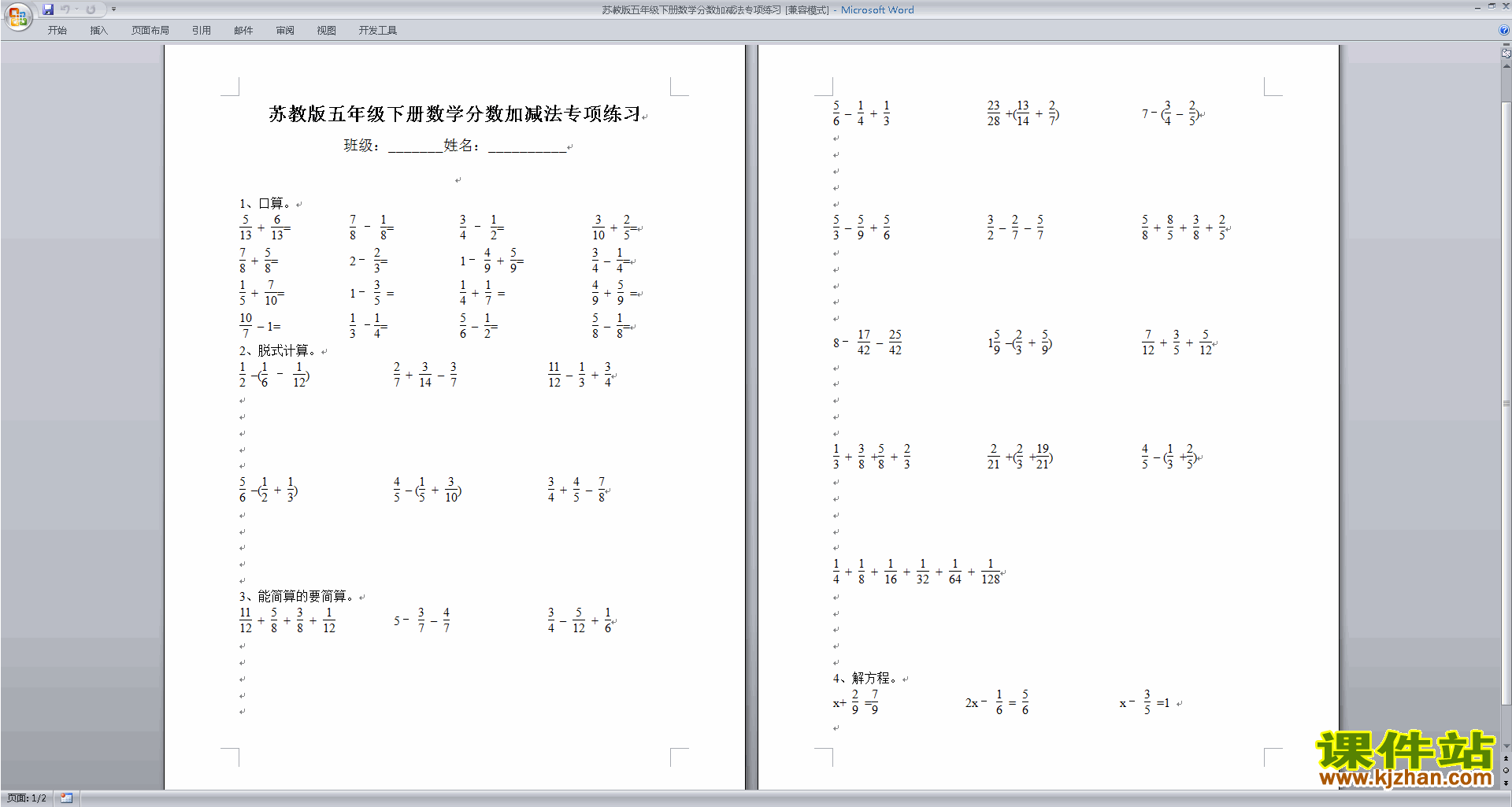Click the 班级 blank line field
The width and height of the screenshot is (1512, 807).
pos(415,146)
